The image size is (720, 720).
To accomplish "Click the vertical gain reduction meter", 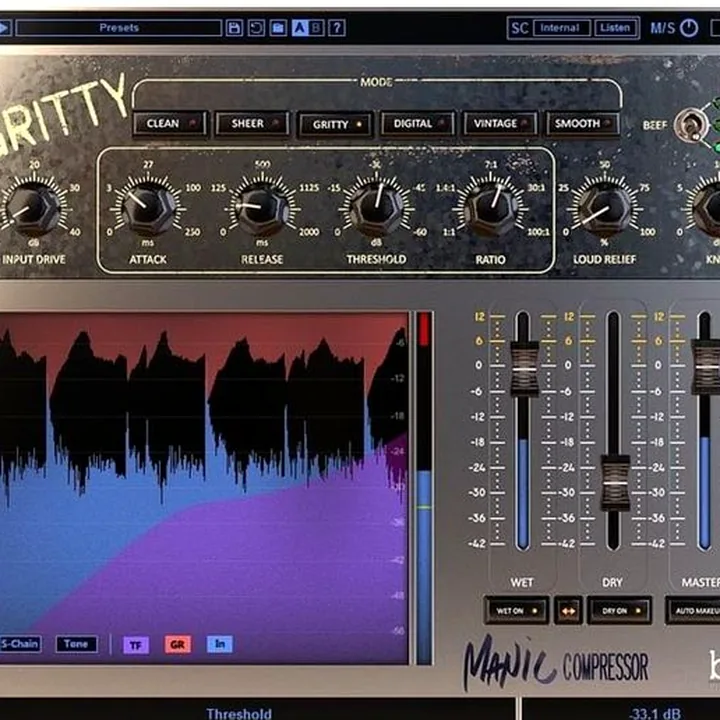I will click(424, 488).
